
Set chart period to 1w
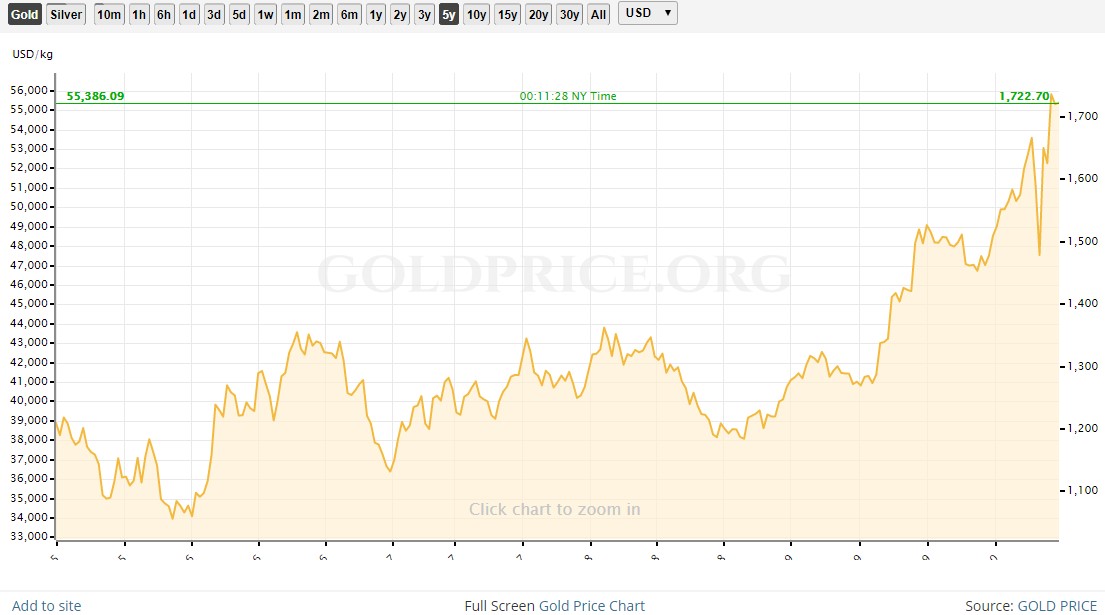(265, 14)
